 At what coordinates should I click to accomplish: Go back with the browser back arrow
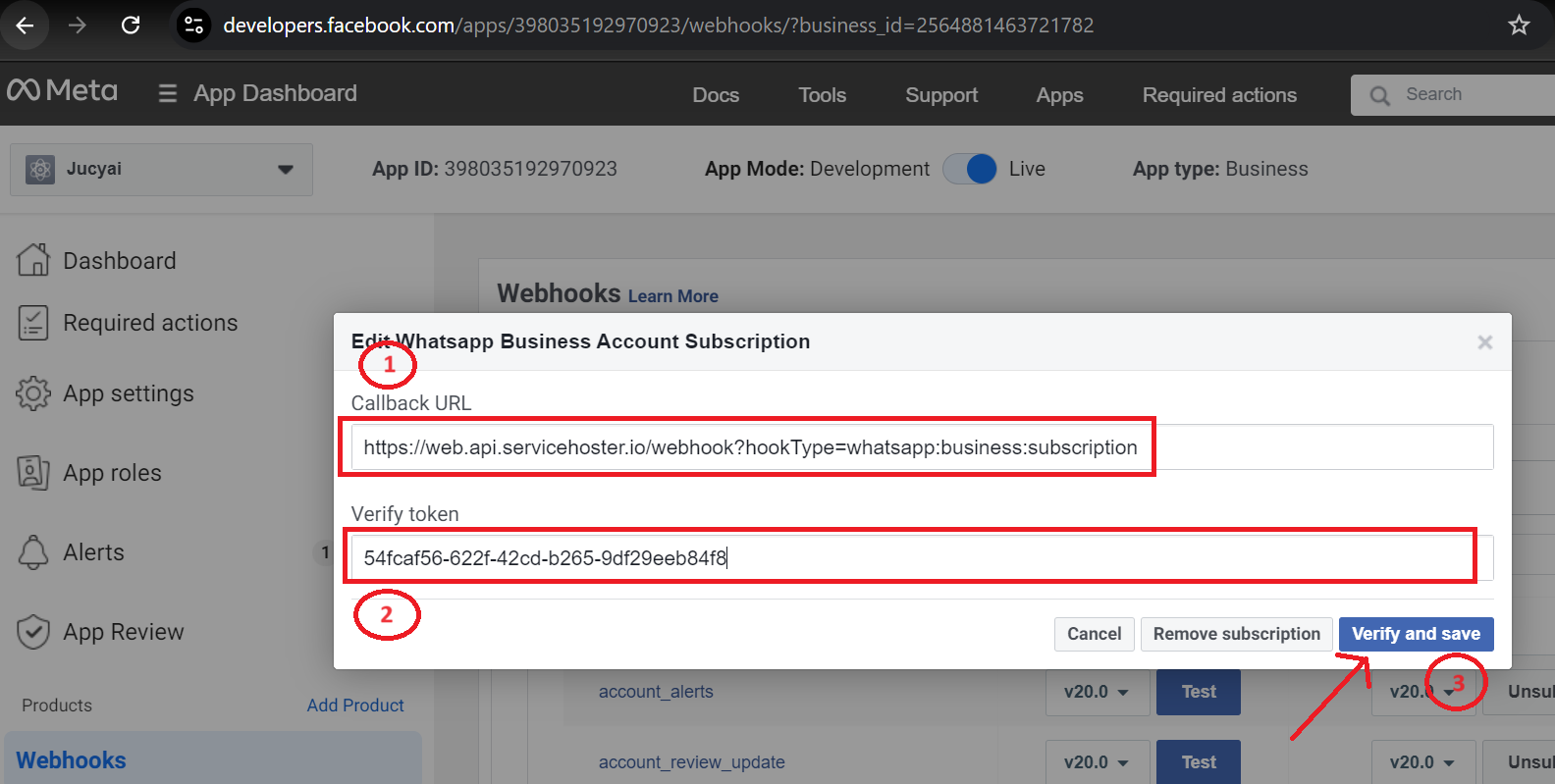[x=26, y=26]
